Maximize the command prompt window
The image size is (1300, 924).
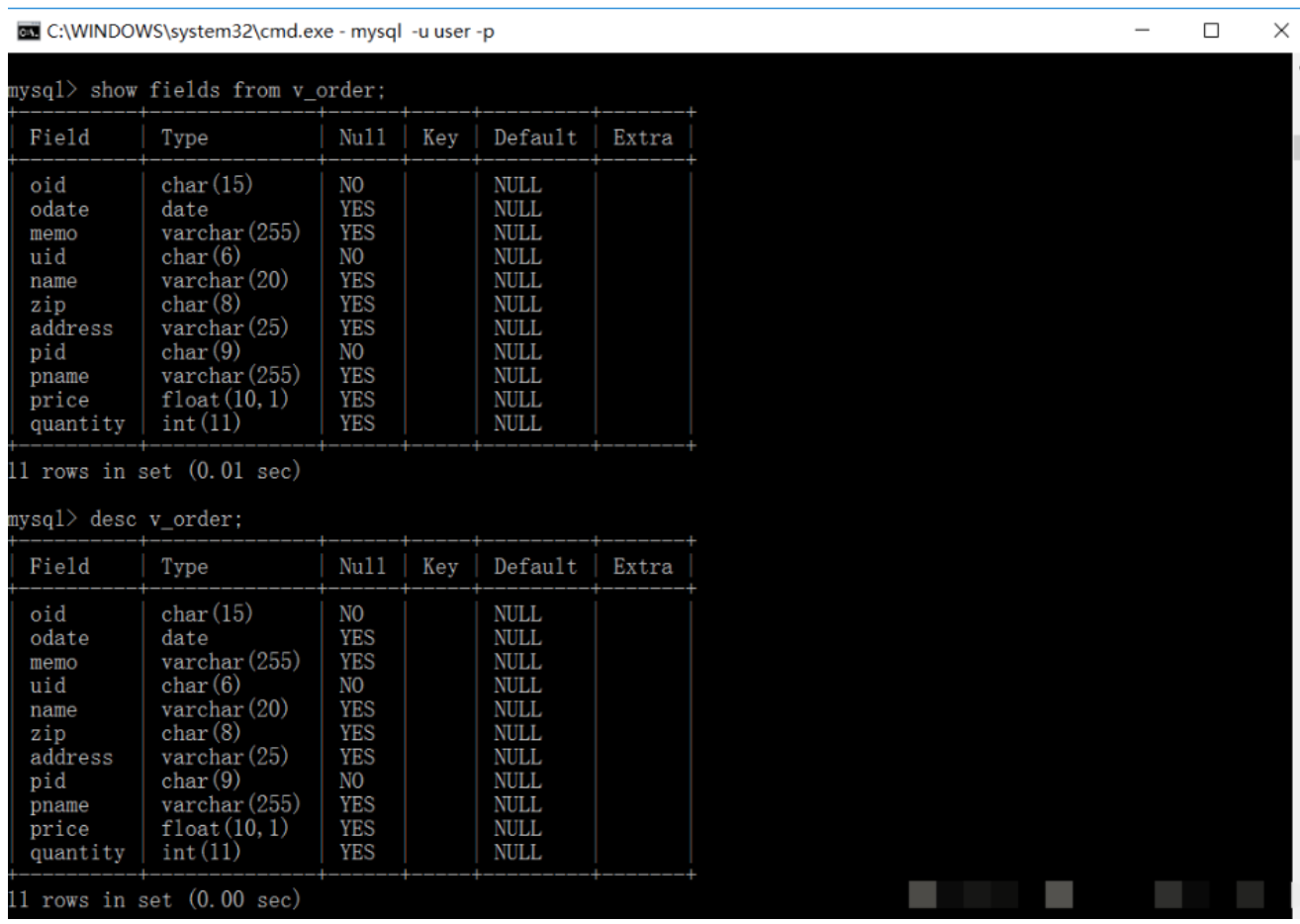coord(1211,32)
